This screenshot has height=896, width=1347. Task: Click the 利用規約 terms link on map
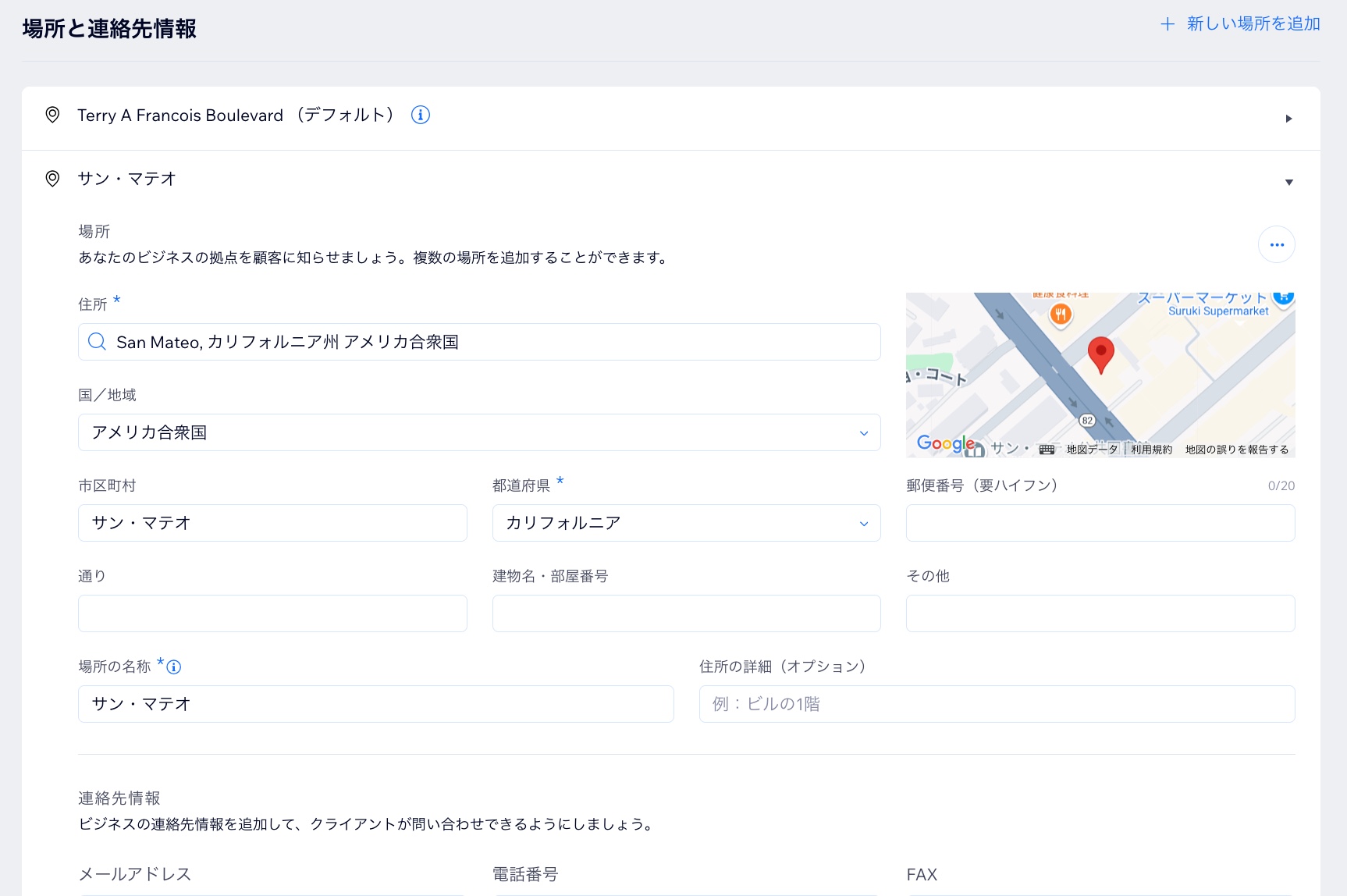coord(1152,450)
